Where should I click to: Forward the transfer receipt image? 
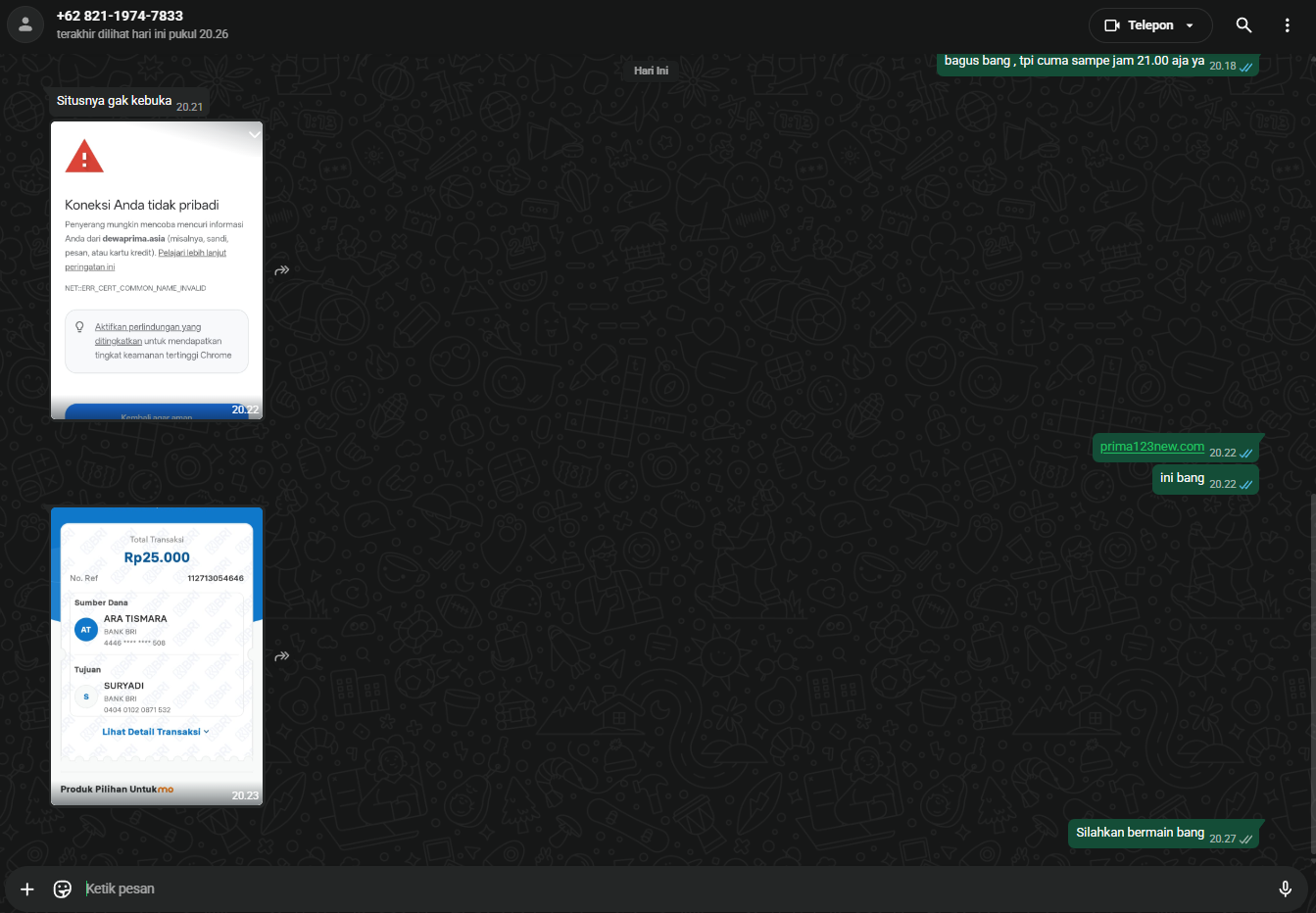(282, 655)
